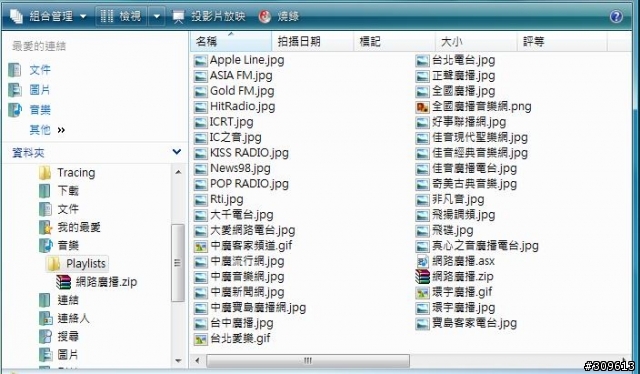The height and width of the screenshot is (374, 640).
Task: Click file name 飛碟.jpg
Action: pyautogui.click(x=453, y=230)
